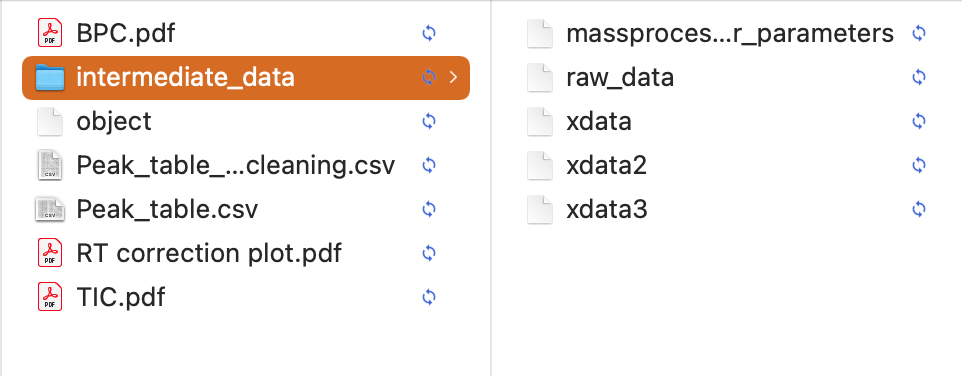Select the Peak_table_...cleaning.csv file

tap(236, 165)
